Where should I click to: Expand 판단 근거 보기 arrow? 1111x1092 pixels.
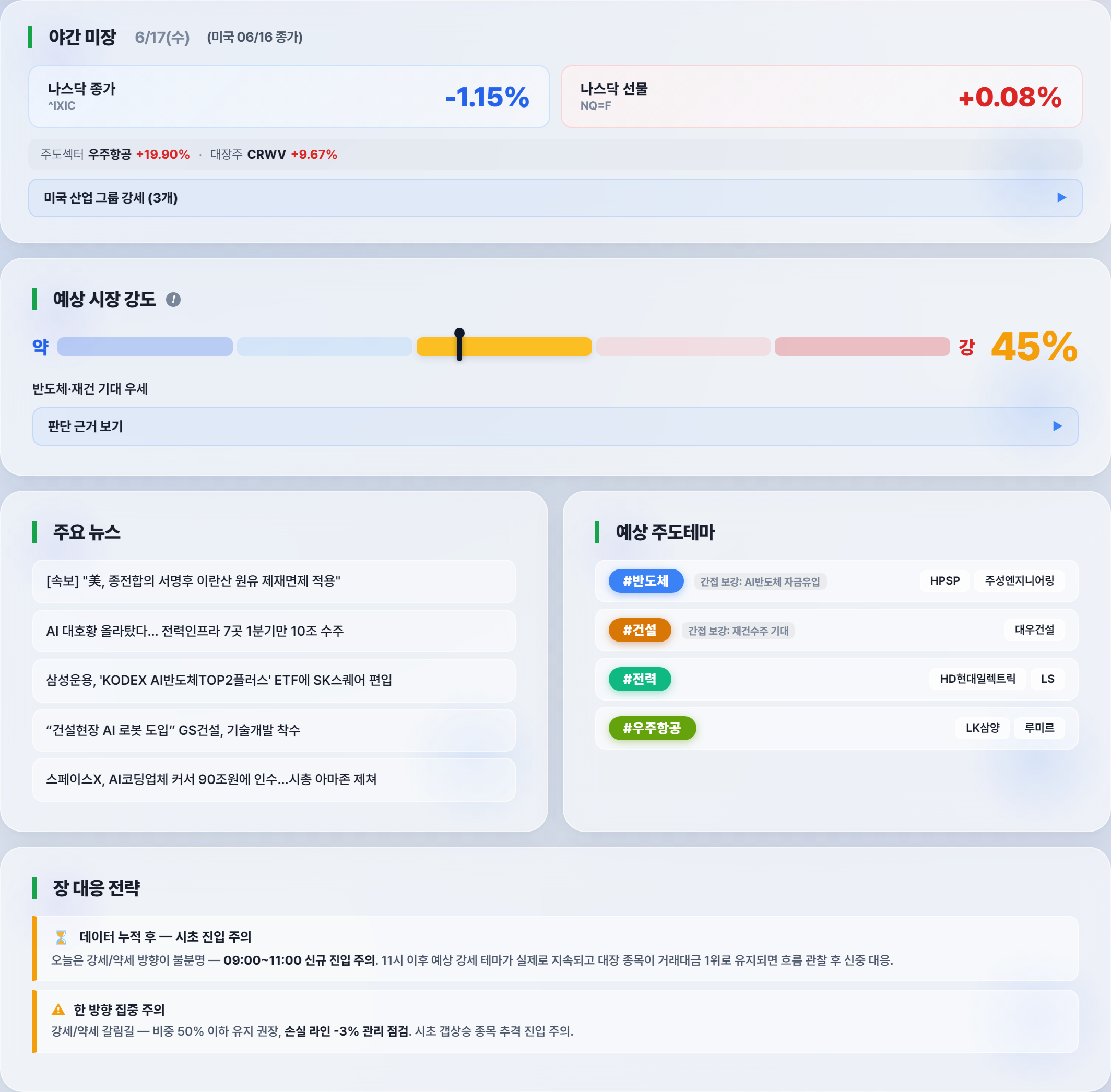click(x=1058, y=426)
